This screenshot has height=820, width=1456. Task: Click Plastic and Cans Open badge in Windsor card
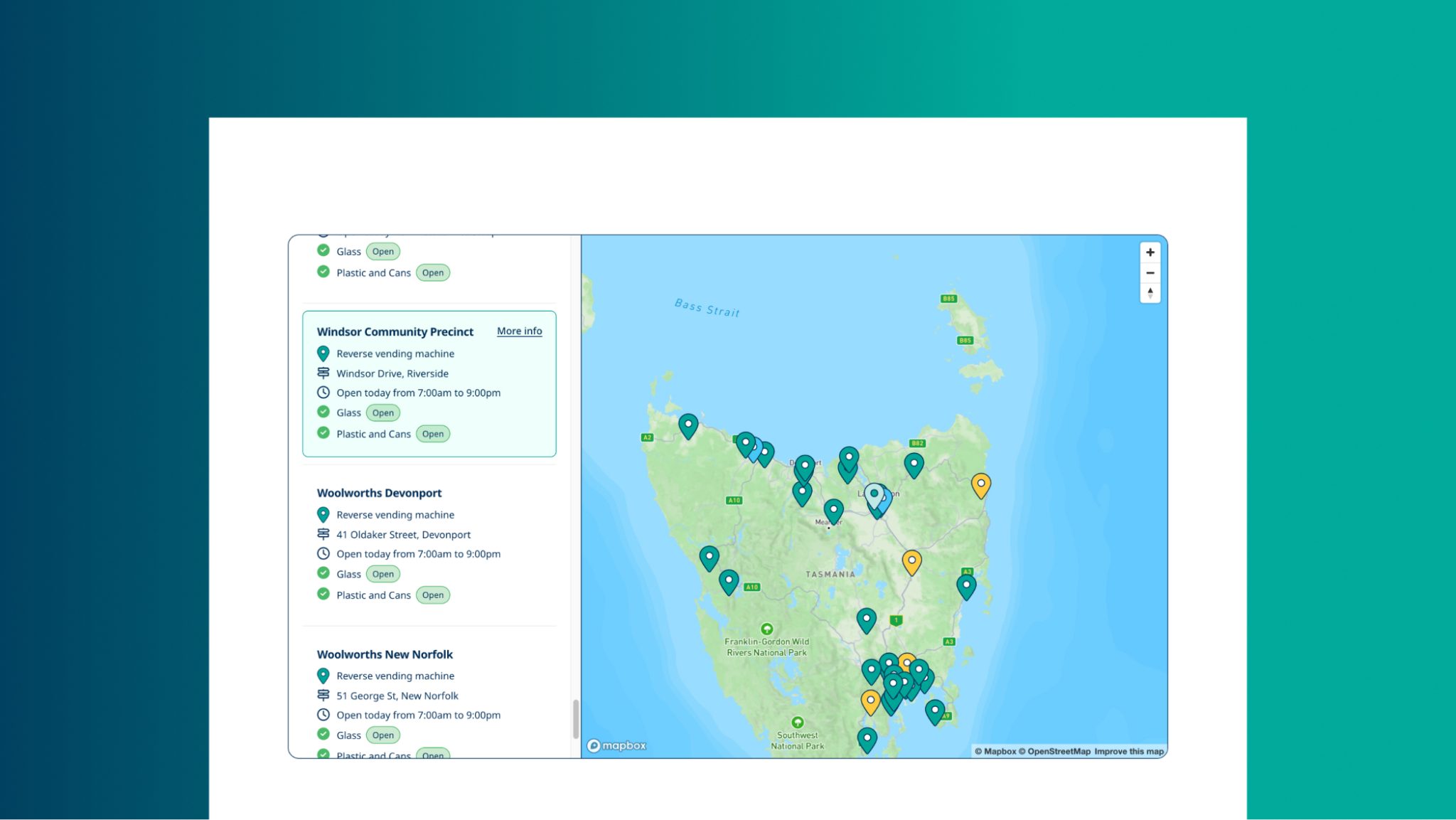click(432, 434)
